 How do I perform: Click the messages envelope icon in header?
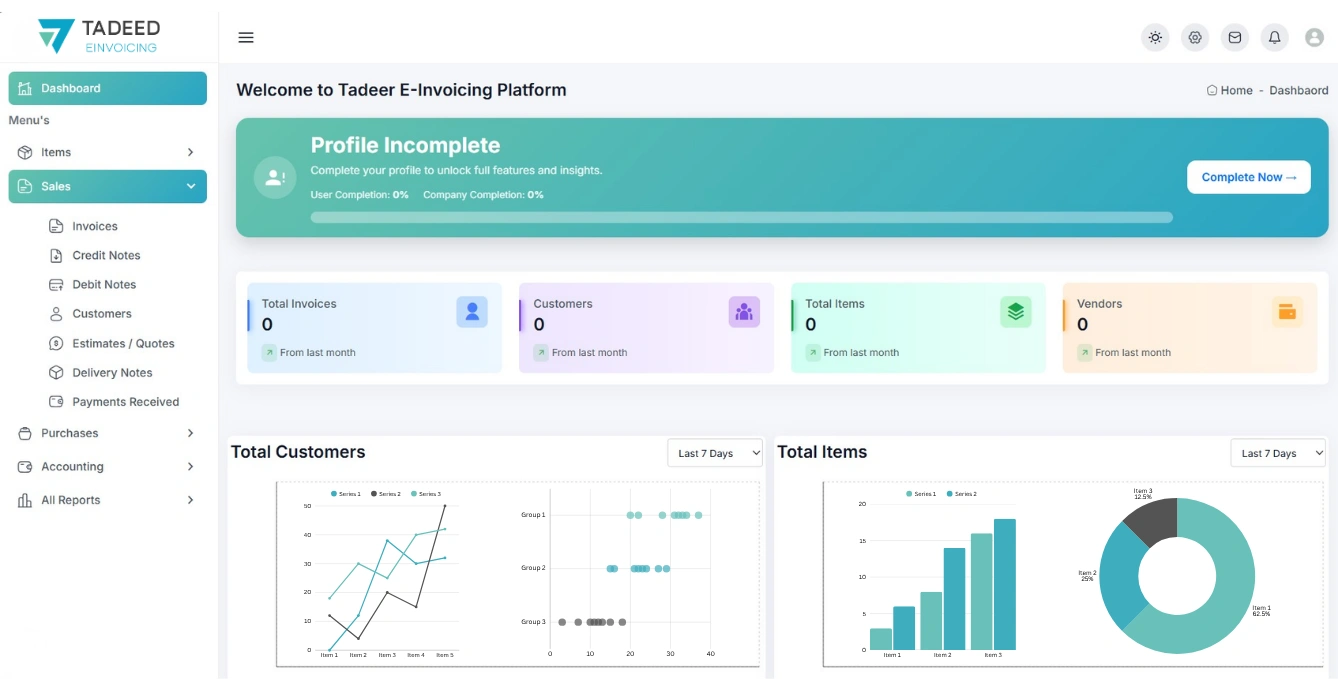(x=1234, y=37)
